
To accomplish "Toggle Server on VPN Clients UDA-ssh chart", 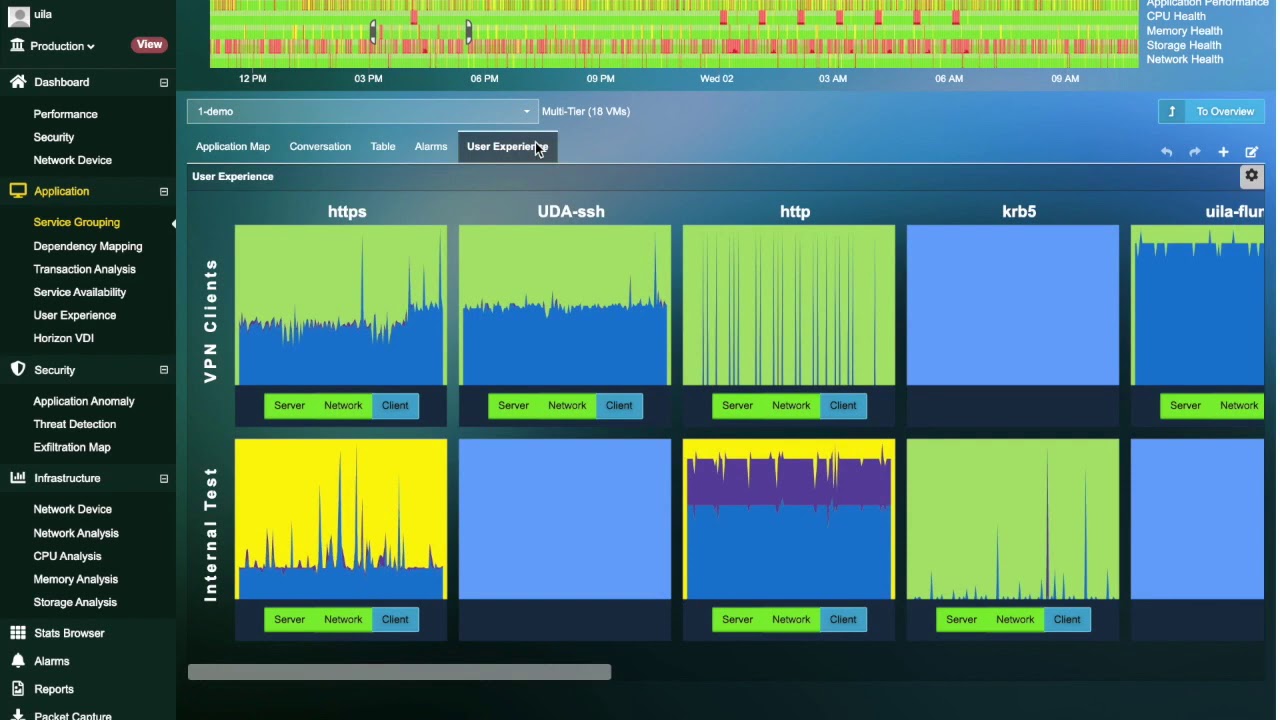I will click(x=514, y=405).
